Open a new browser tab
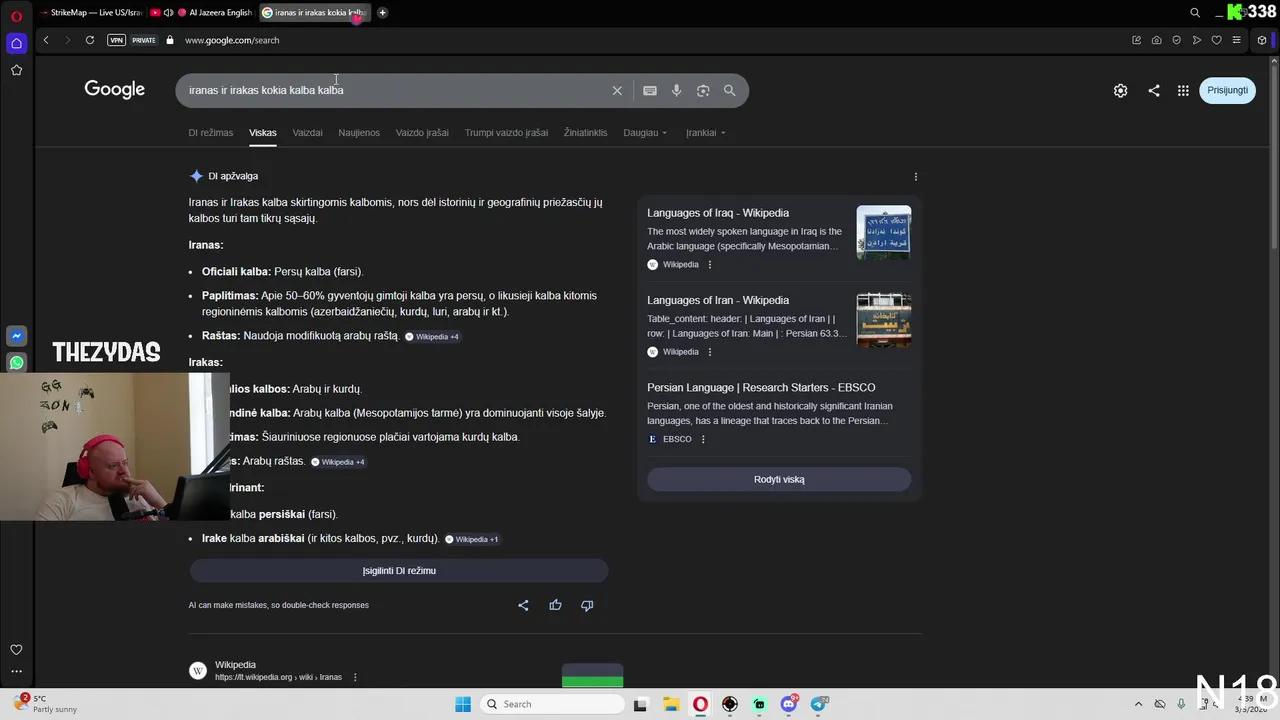The height and width of the screenshot is (720, 1280). tap(382, 13)
